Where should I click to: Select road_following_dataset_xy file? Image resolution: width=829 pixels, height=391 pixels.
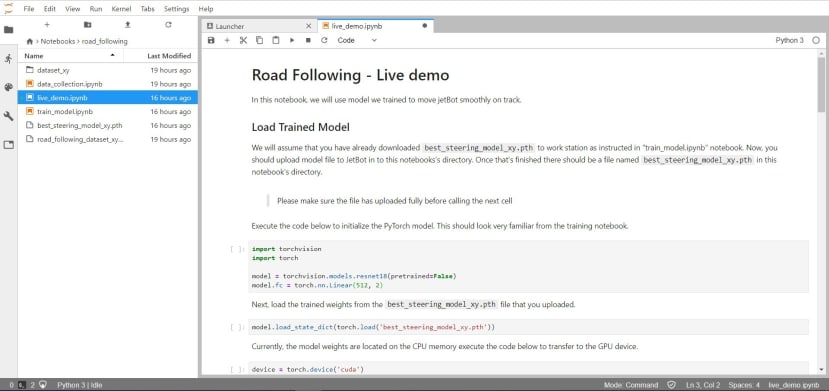coord(108,139)
